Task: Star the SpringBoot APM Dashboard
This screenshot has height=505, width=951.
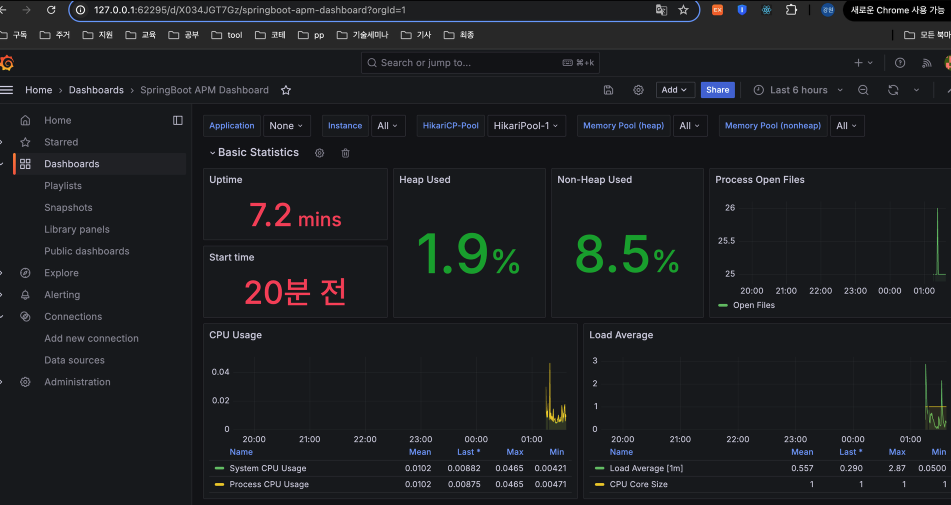Action: click(286, 90)
